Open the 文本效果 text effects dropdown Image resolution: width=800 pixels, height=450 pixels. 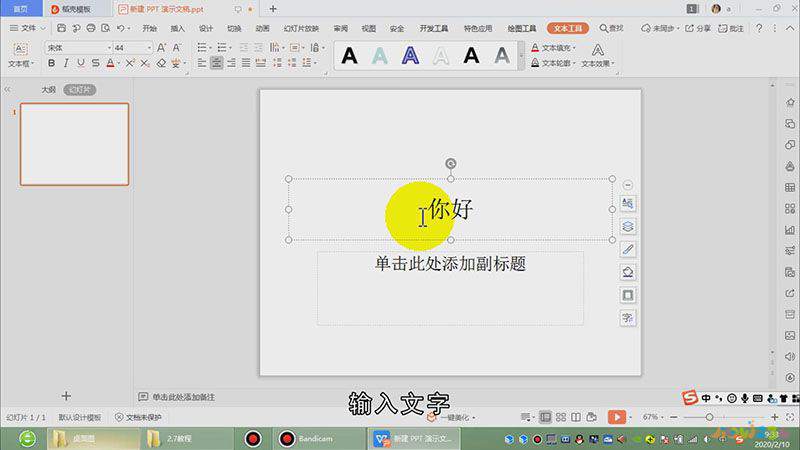coord(598,56)
